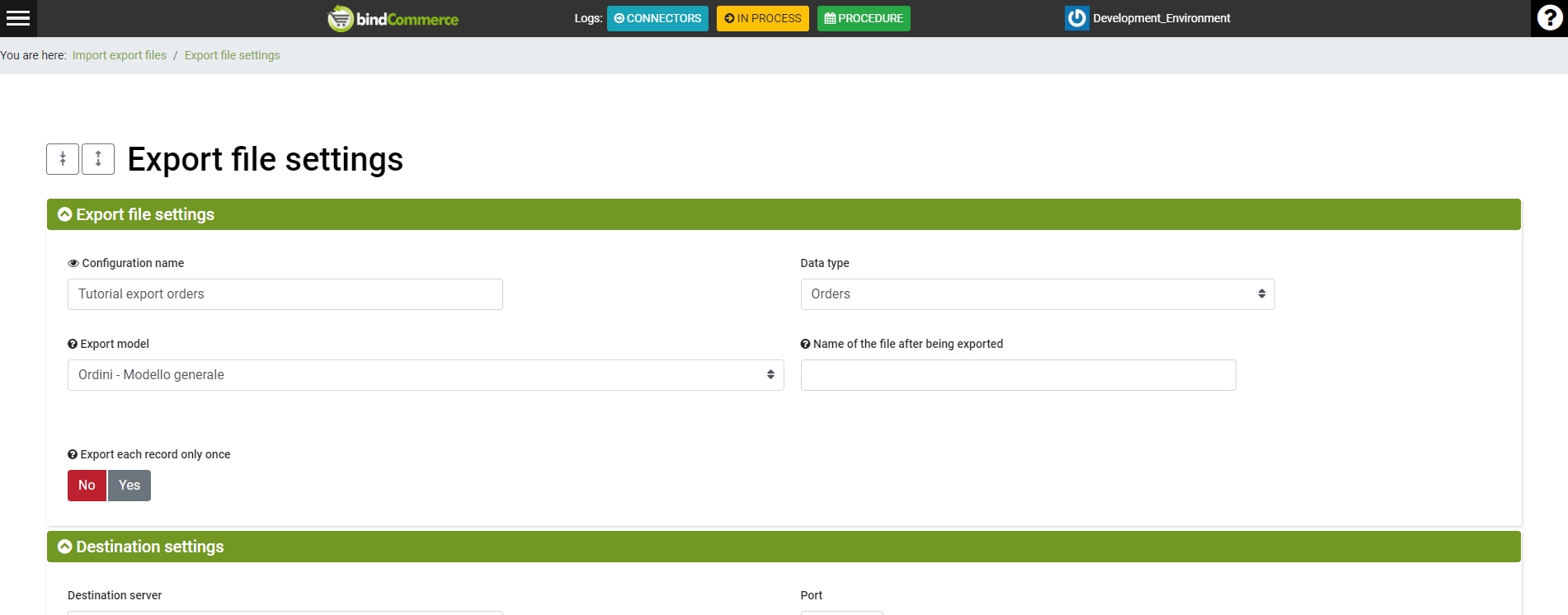Click the eye icon beside Configuration name
This screenshot has width=1568, height=615.
[73, 263]
